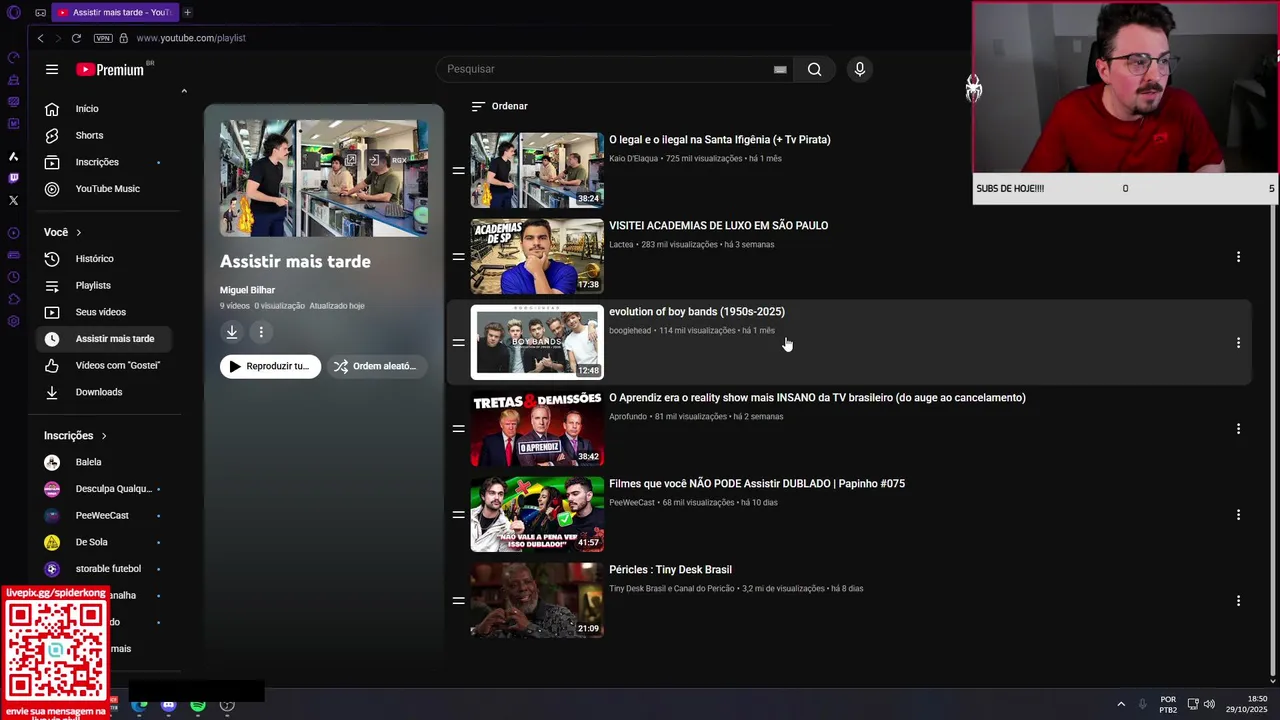Image resolution: width=1280 pixels, height=720 pixels.
Task: Open the on-screen keyboard in search box
Action: [780, 69]
